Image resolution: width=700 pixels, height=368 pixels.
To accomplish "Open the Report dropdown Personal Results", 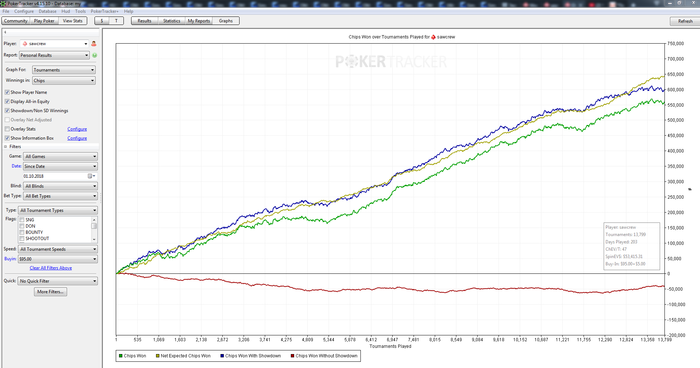I will [x=54, y=55].
